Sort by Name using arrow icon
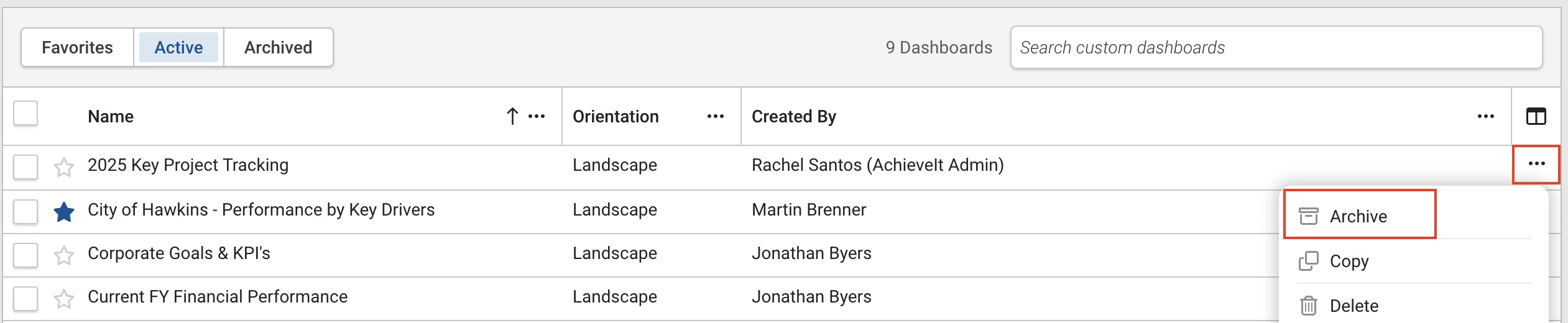This screenshot has width=1568, height=323. click(x=512, y=116)
